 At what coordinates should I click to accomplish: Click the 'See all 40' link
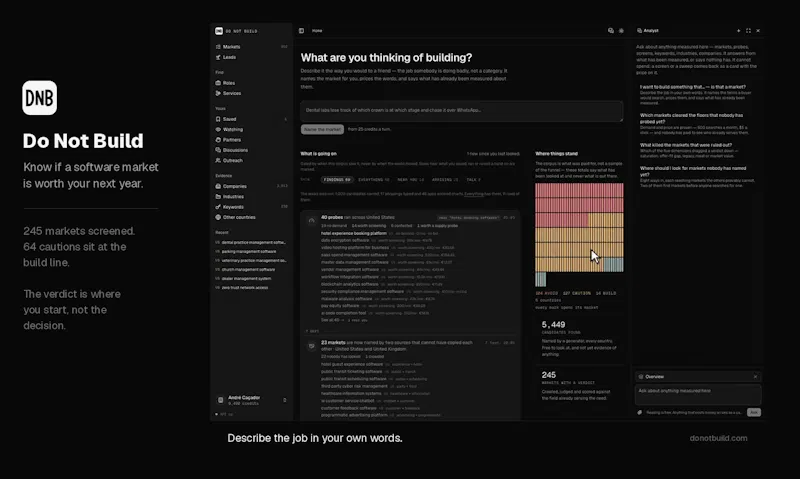[x=332, y=320]
